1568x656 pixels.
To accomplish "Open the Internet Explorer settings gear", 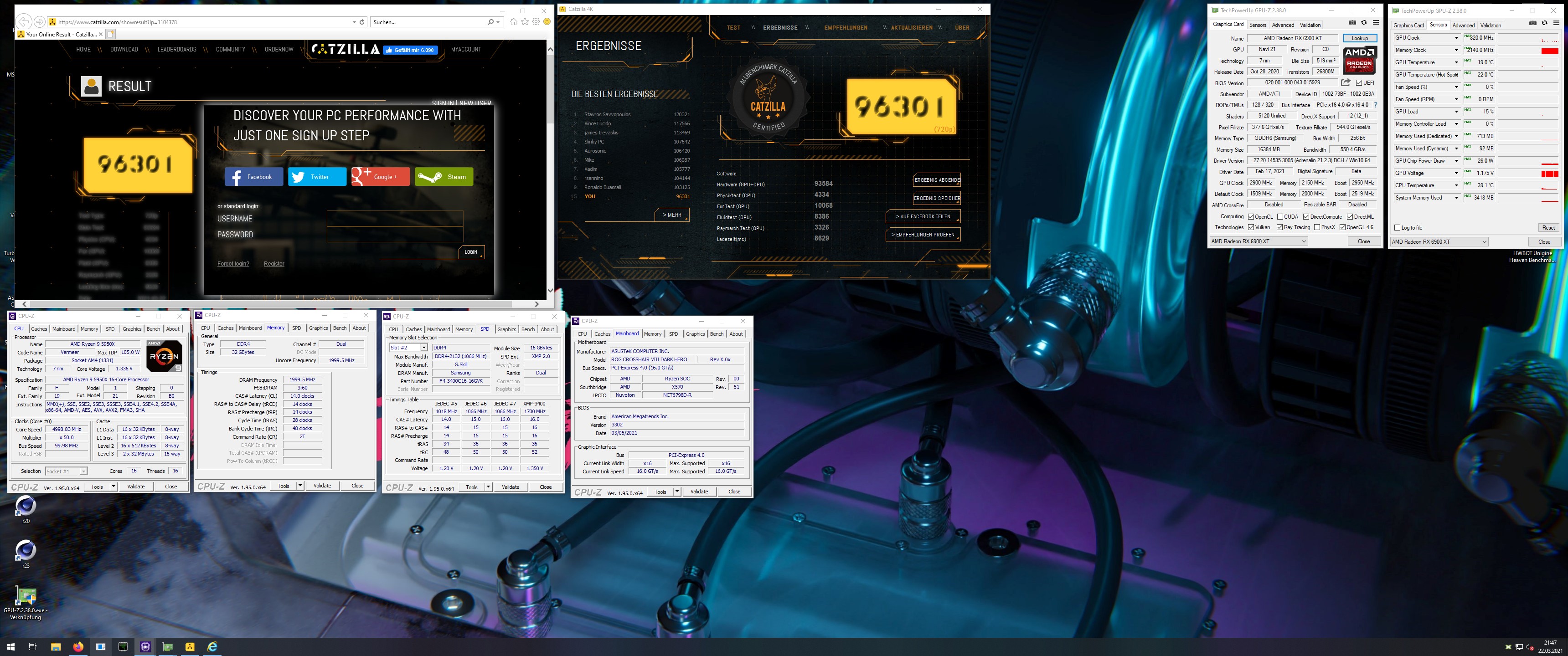I will (536, 22).
